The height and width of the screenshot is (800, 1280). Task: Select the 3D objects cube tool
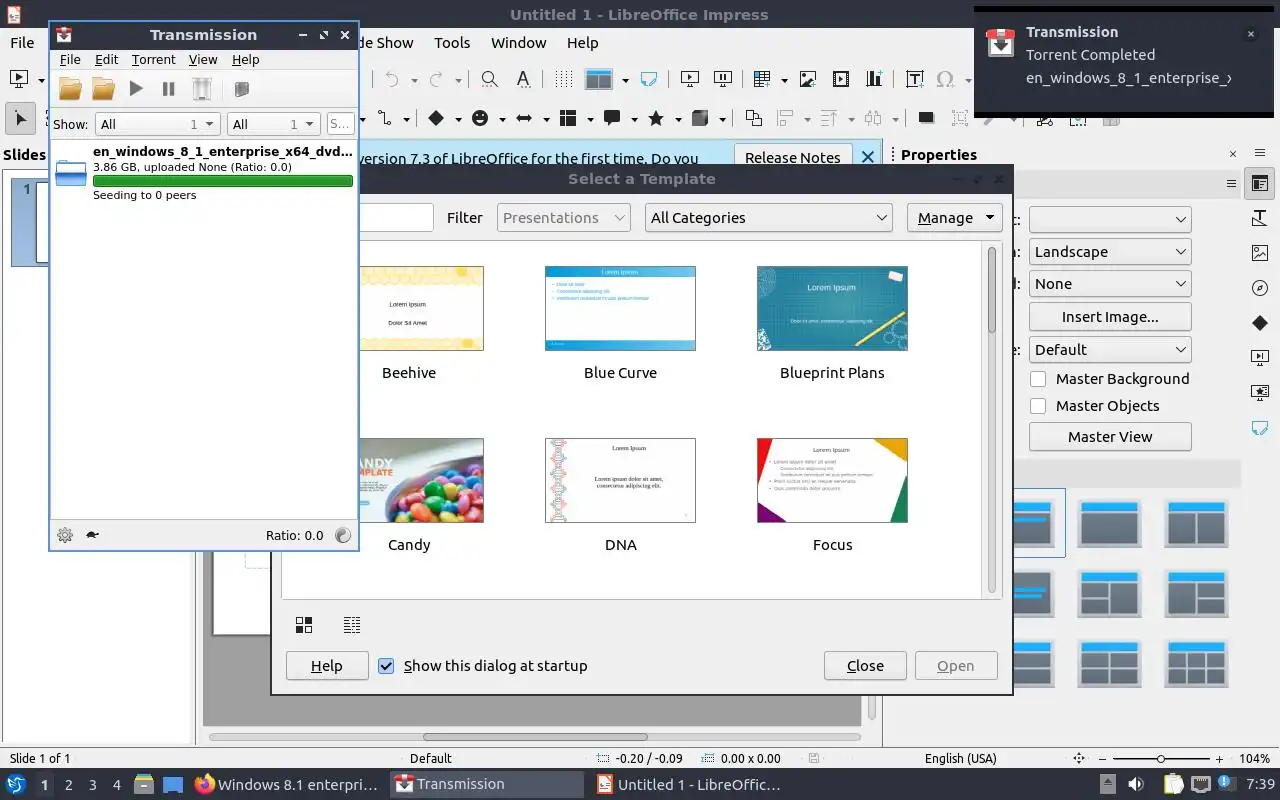pos(700,118)
